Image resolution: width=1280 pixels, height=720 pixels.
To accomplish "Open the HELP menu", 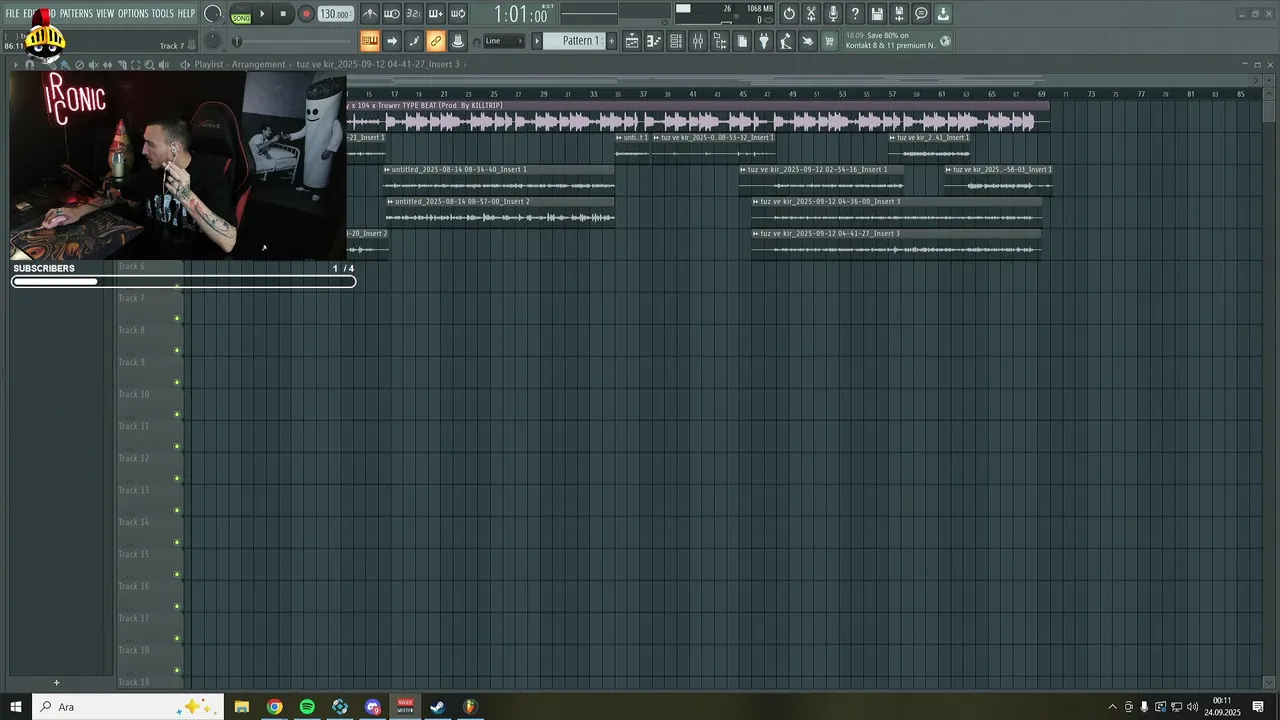I will pos(186,13).
